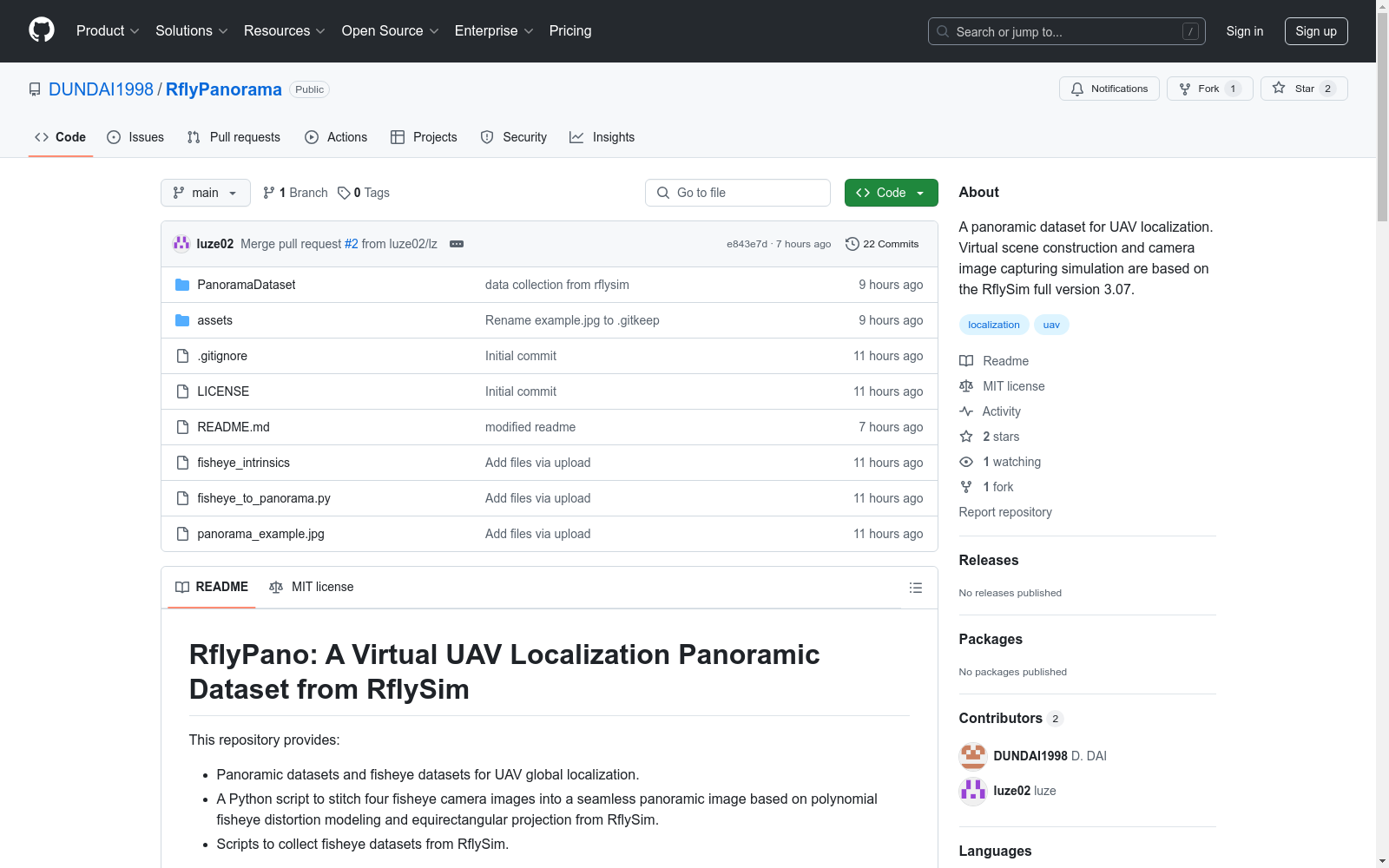
Task: Click the LICENSE file icon
Action: pyautogui.click(x=182, y=391)
